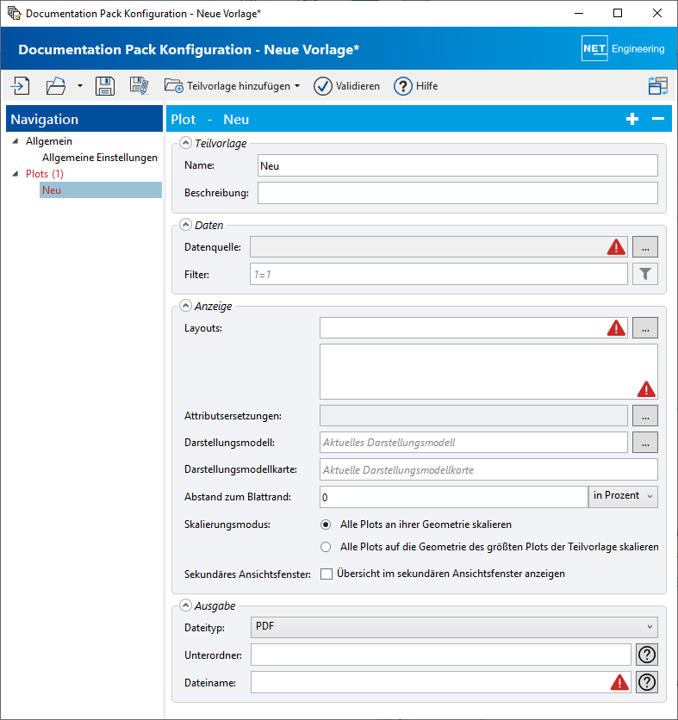Click the Dateiname warning icon
678x720 pixels.
(x=620, y=682)
